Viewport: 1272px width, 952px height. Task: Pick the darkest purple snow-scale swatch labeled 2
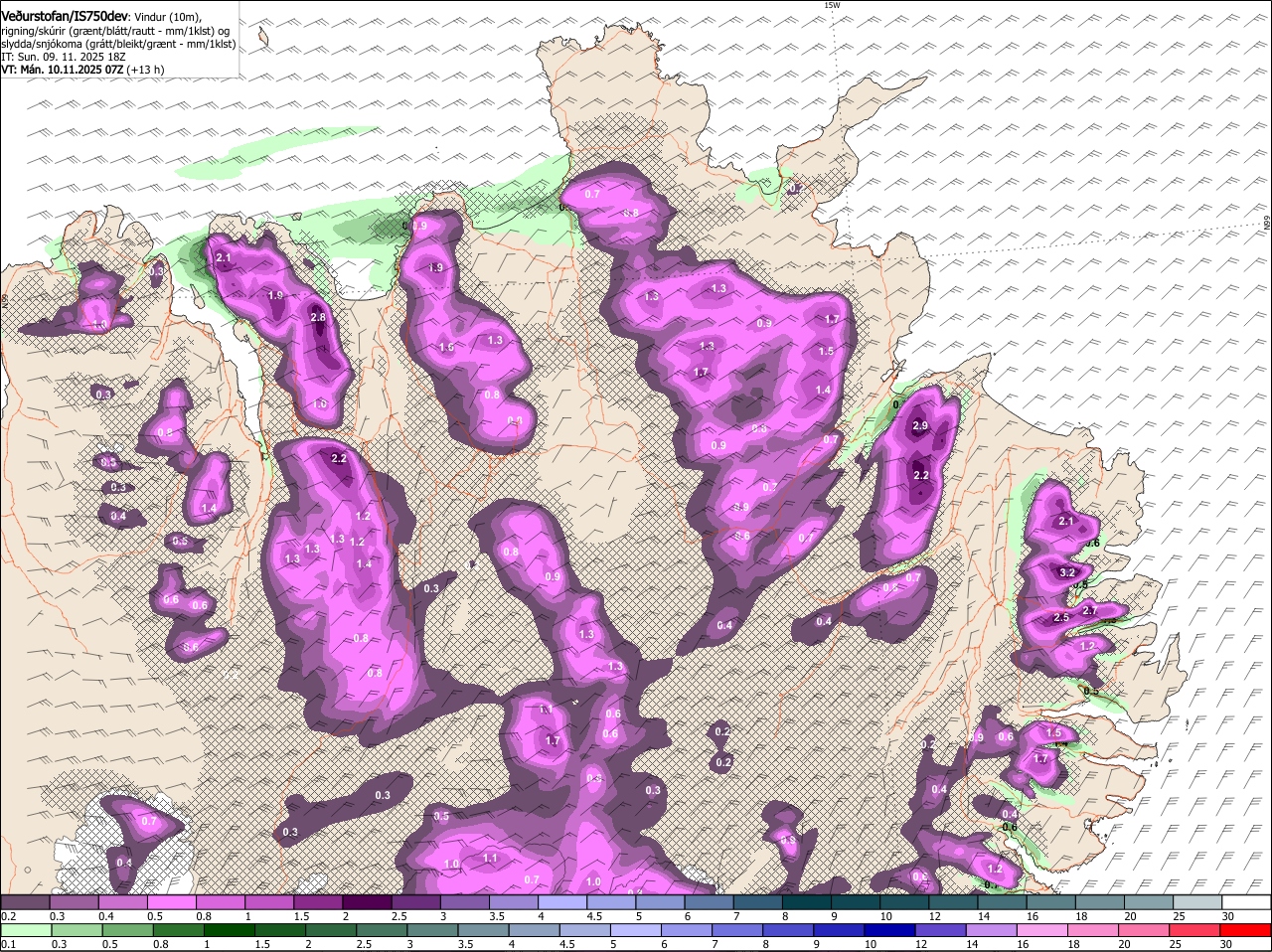pyautogui.click(x=369, y=902)
